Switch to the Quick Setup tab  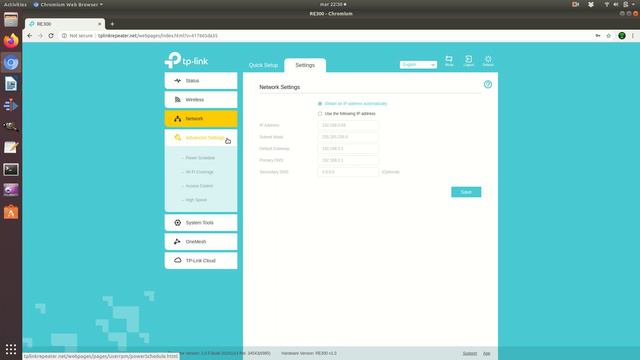263,65
